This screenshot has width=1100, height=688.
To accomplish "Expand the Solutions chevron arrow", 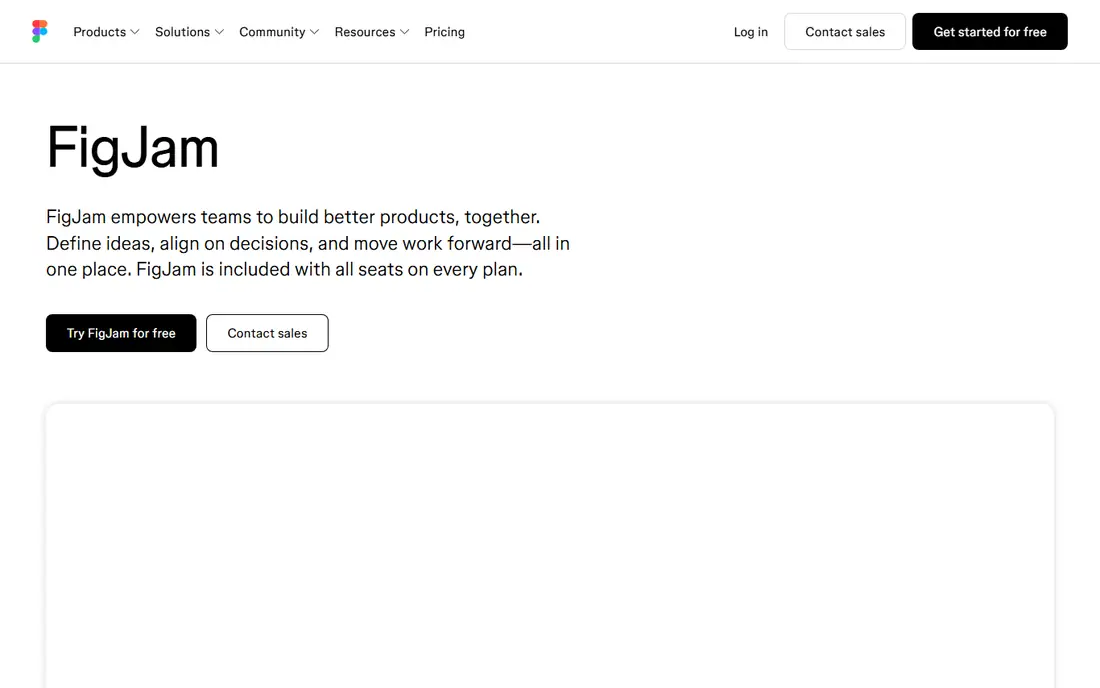I will [220, 32].
